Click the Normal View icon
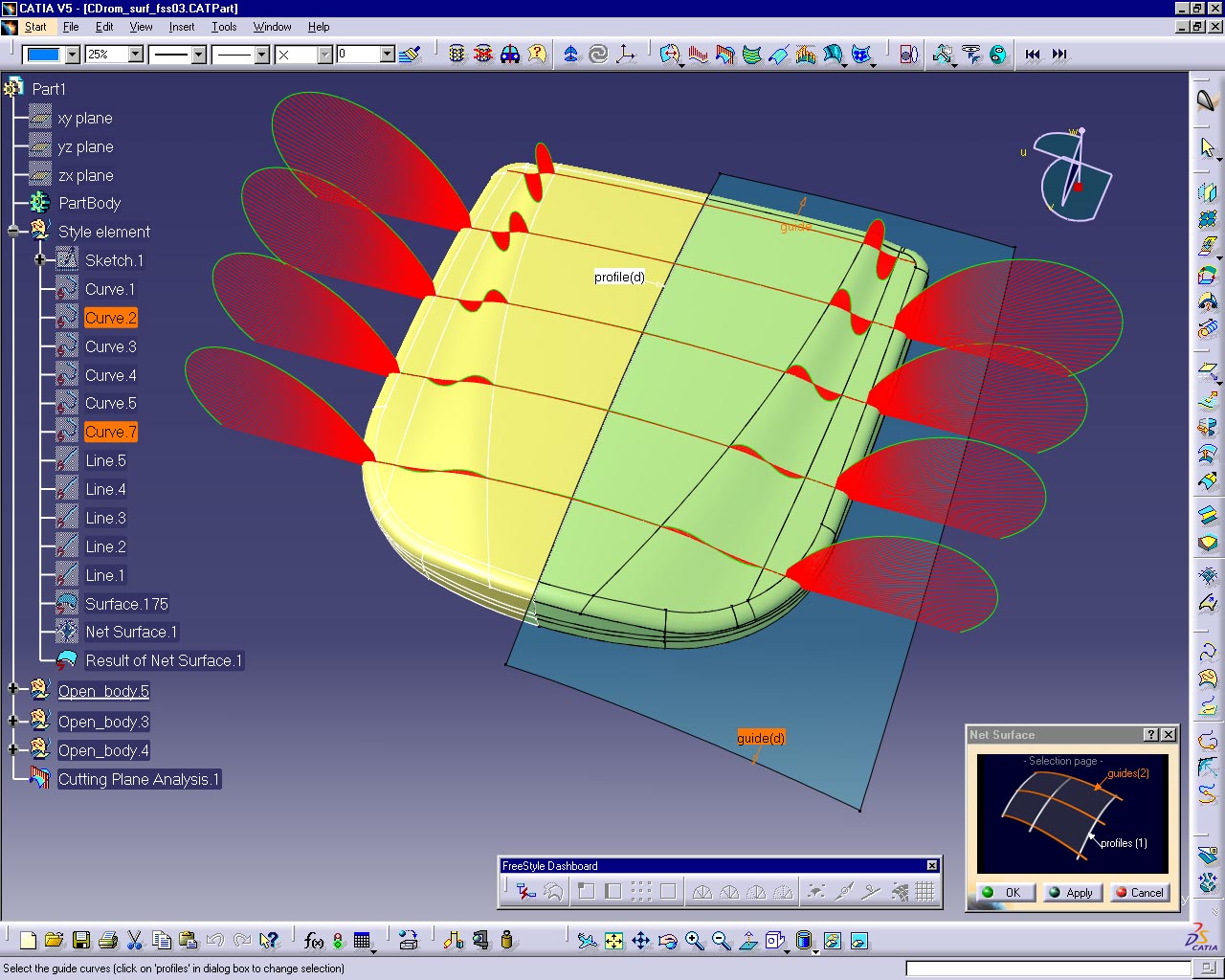Image resolution: width=1225 pixels, height=980 pixels. click(x=747, y=941)
